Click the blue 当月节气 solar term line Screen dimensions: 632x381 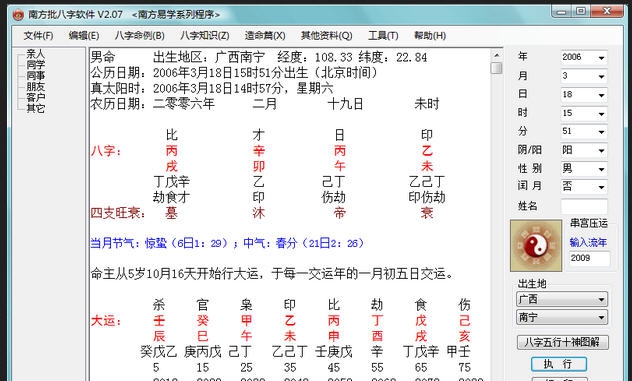227,243
